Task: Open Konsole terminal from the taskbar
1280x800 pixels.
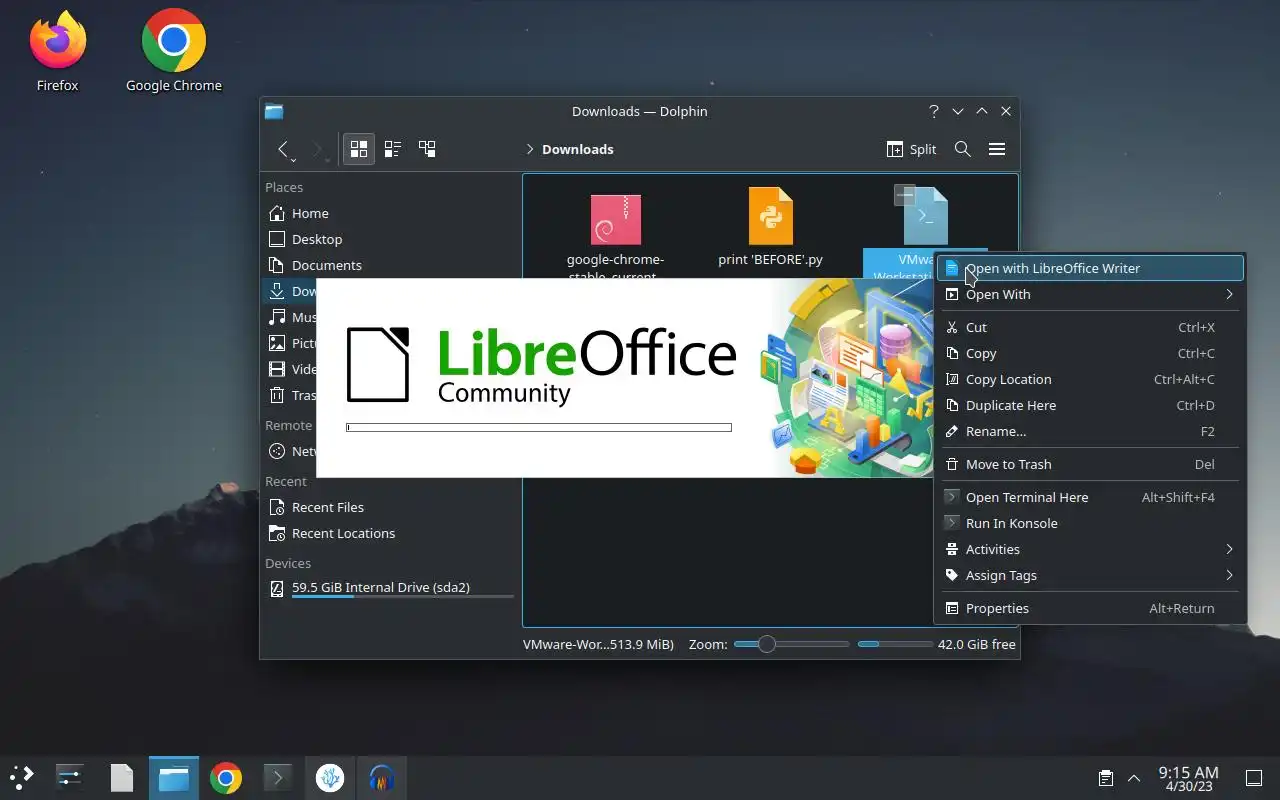Action: pos(277,777)
